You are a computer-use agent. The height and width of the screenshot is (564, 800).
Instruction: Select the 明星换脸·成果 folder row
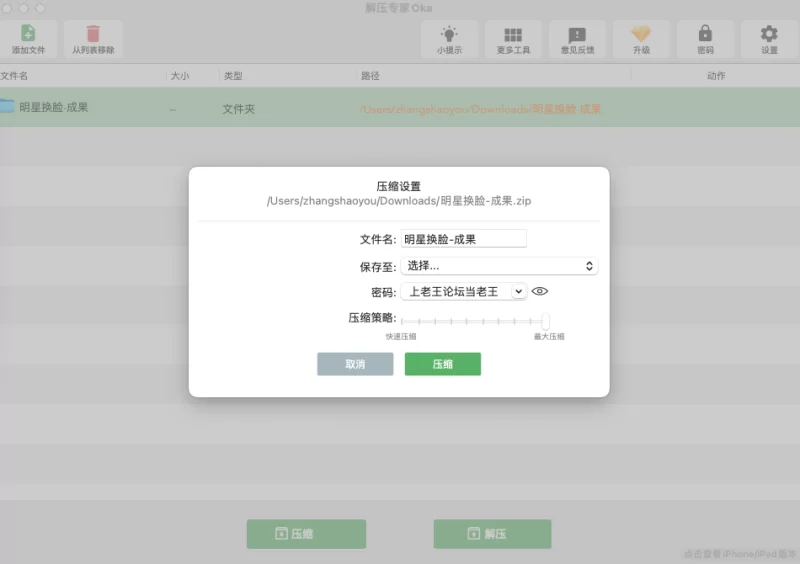click(x=300, y=108)
